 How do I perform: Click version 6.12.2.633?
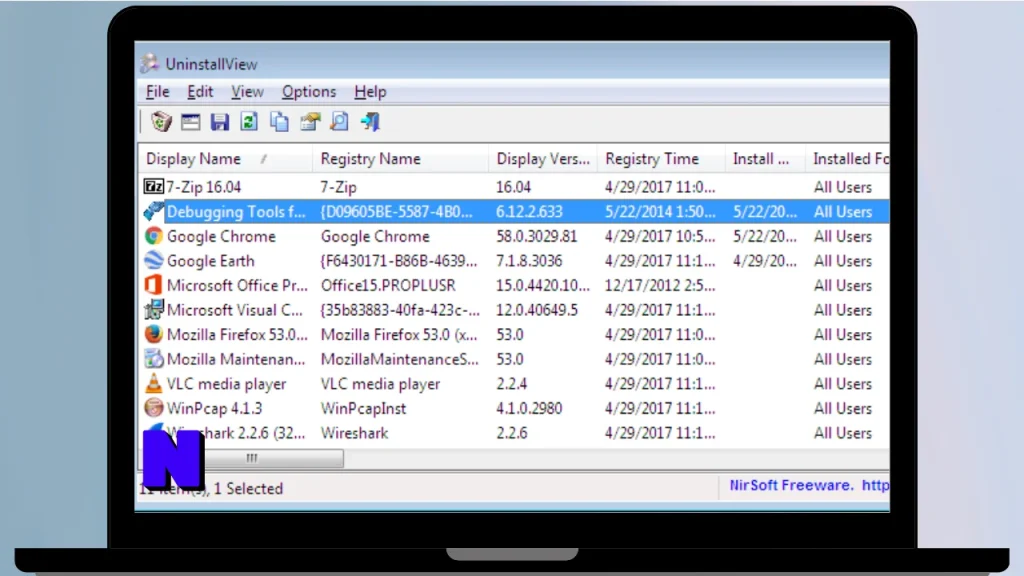[x=529, y=212]
